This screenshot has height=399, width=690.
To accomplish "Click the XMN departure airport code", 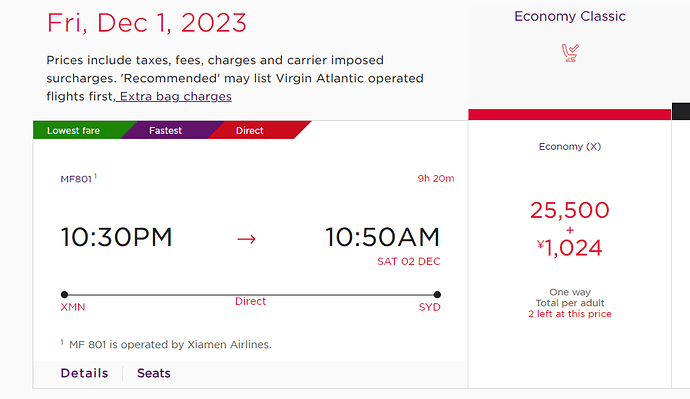I will pos(73,307).
